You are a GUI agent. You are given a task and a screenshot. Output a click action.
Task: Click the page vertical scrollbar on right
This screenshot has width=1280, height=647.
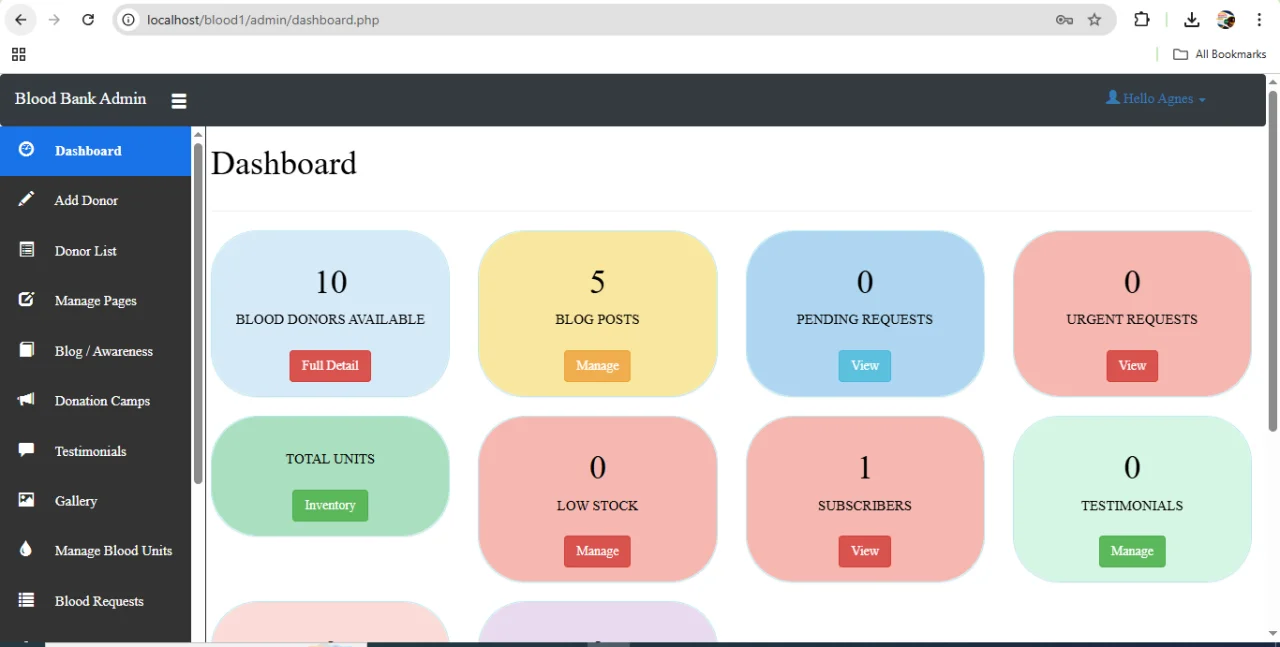[x=1273, y=262]
